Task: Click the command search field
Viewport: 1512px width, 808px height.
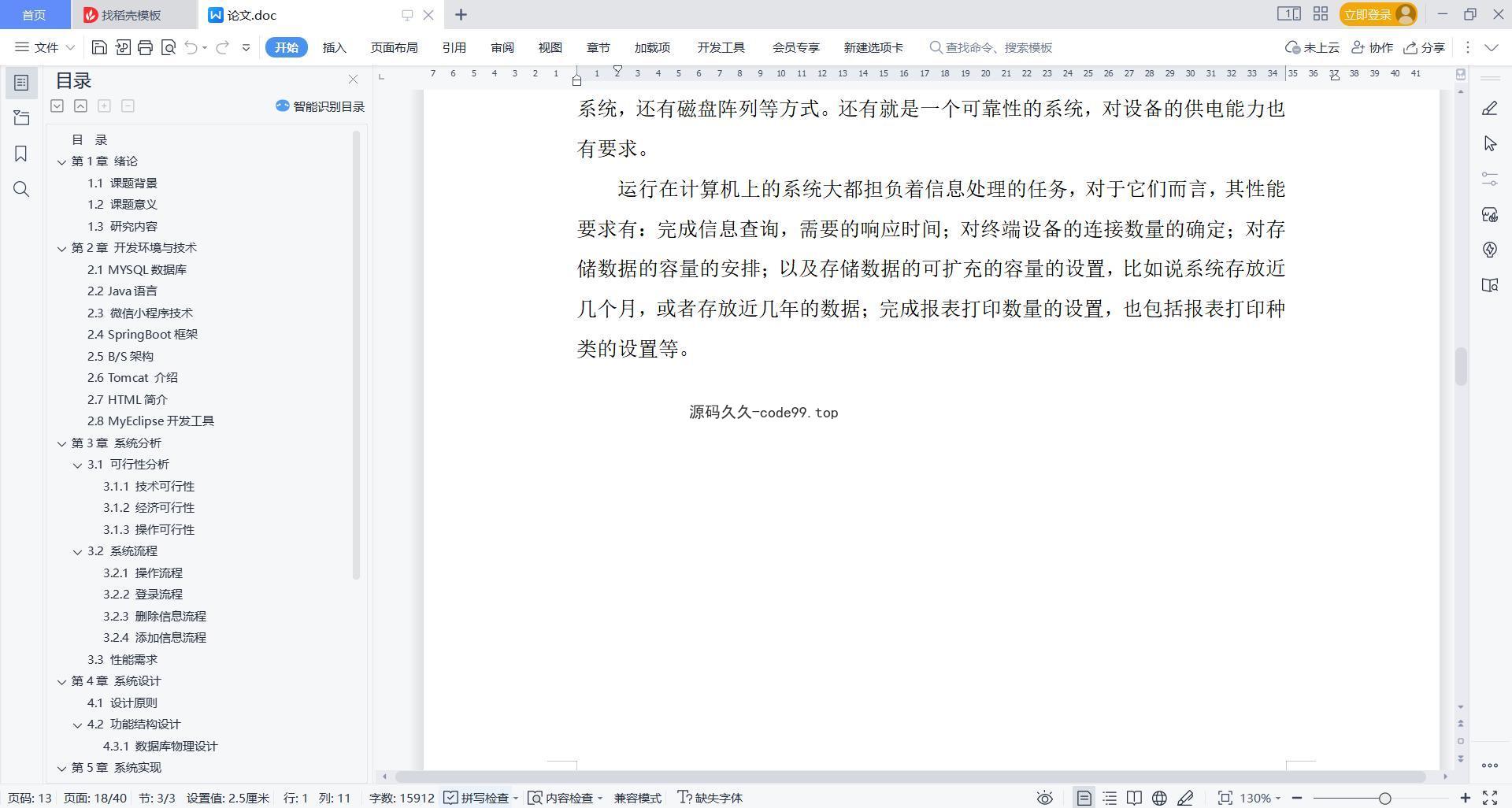Action: [992, 47]
